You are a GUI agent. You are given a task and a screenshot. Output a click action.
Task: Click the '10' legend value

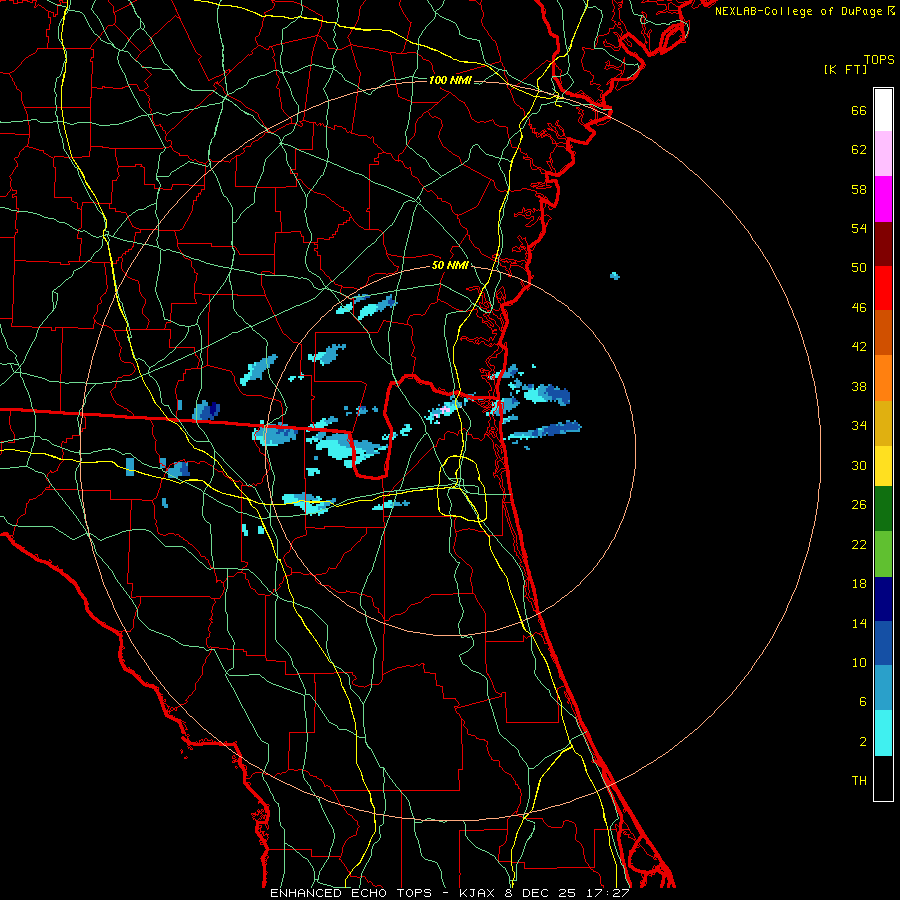tap(859, 663)
